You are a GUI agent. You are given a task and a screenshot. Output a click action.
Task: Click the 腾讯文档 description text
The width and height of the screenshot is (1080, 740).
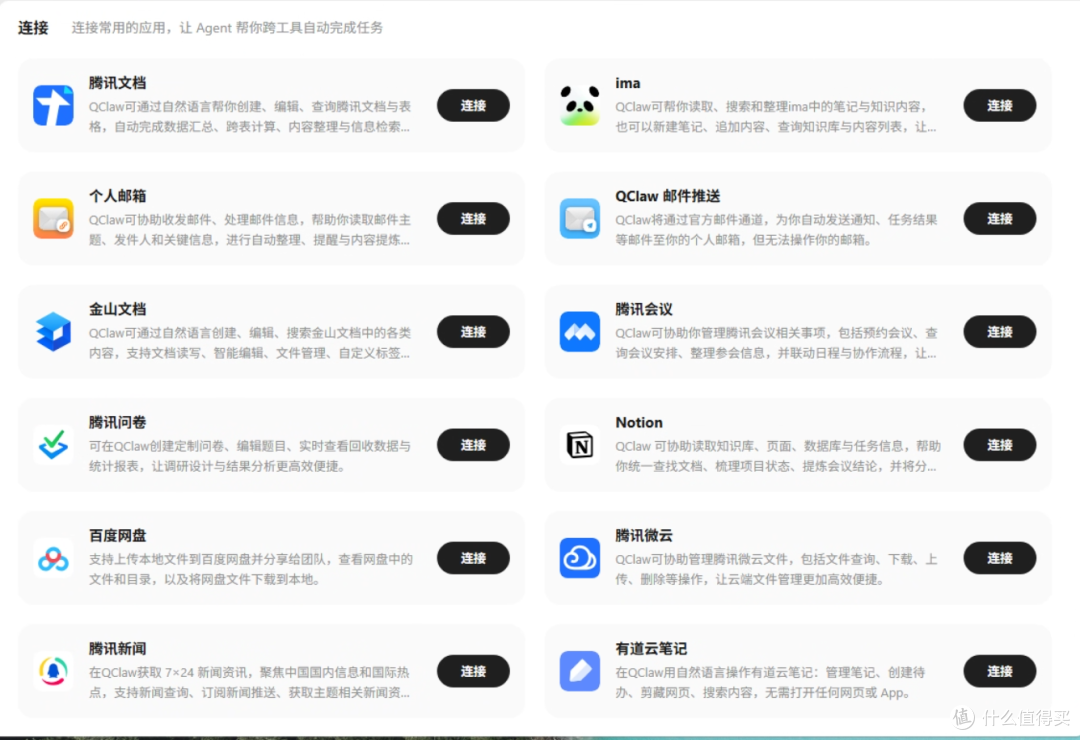(x=249, y=116)
